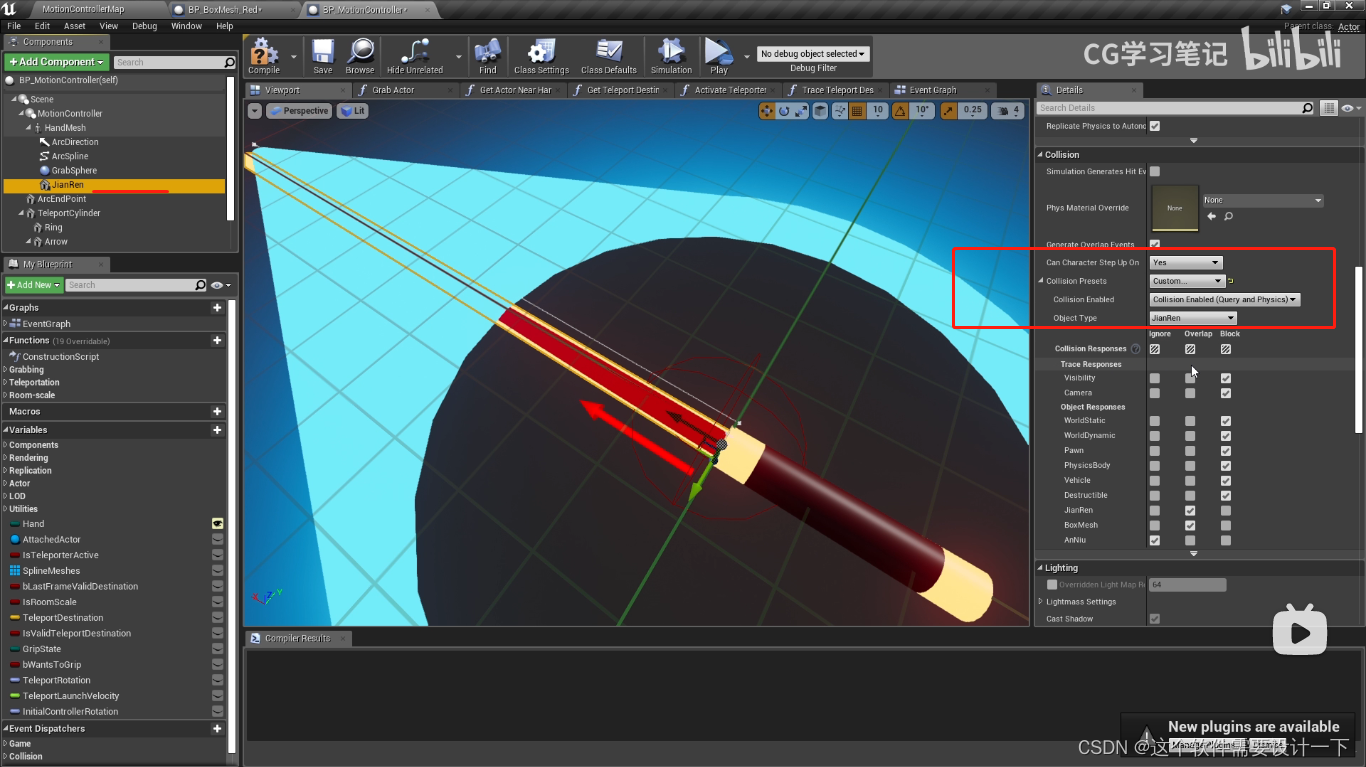This screenshot has width=1366, height=767.
Task: Click the Details panel scrollbar
Action: pos(1358,350)
